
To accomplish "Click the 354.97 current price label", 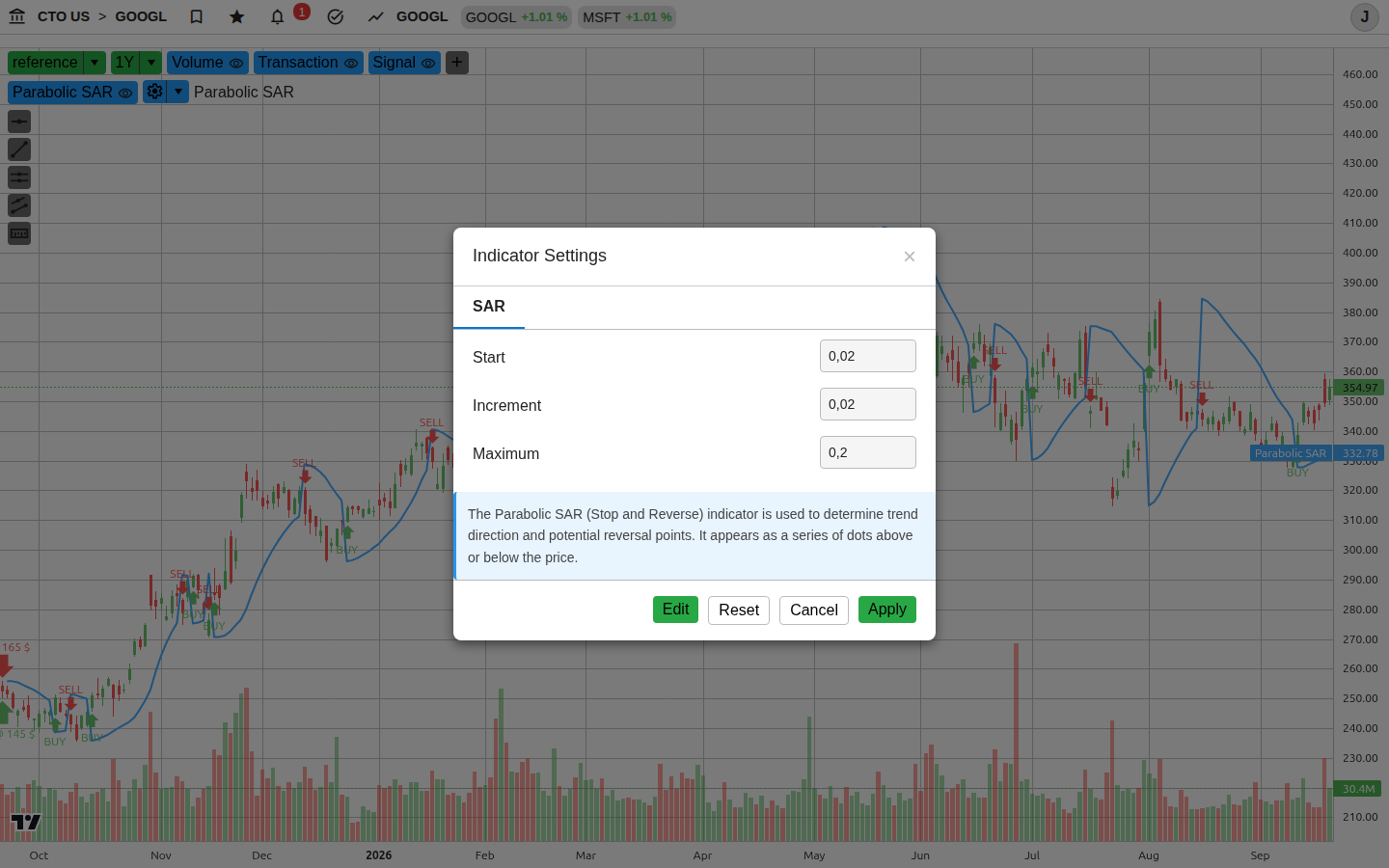I will pyautogui.click(x=1360, y=388).
